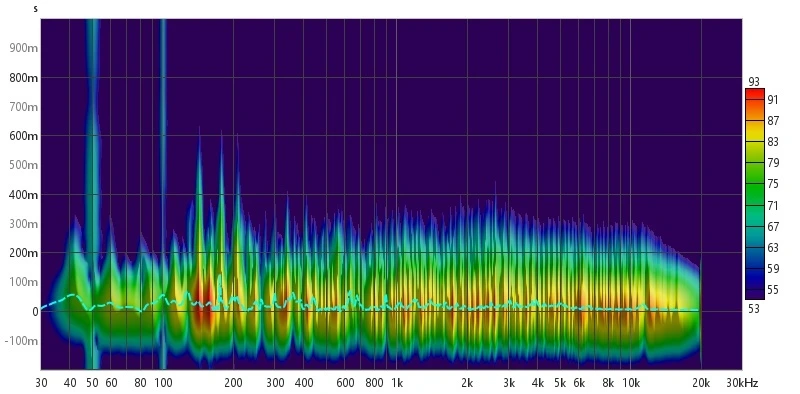Select the 83 value on the colour scale
800x394 pixels.
tap(773, 142)
